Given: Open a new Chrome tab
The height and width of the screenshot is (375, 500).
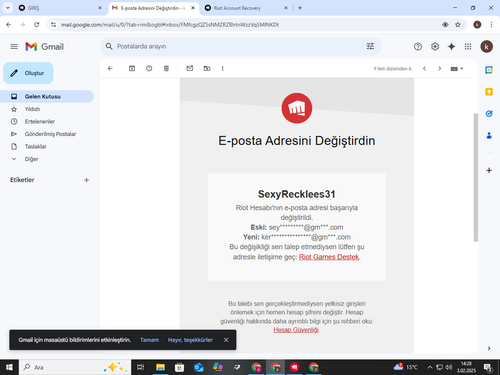Looking at the screenshot, I should tap(300, 8).
